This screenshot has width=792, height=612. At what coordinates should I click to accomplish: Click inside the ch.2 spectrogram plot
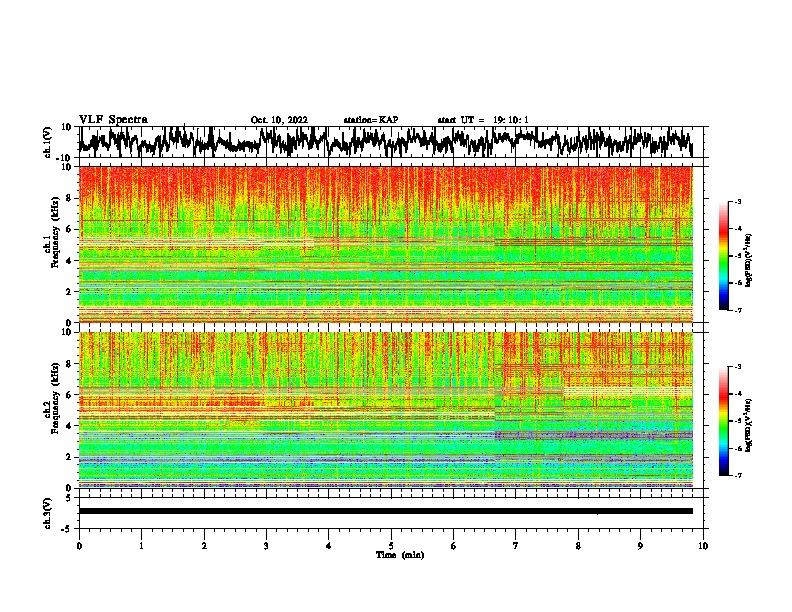pos(386,410)
